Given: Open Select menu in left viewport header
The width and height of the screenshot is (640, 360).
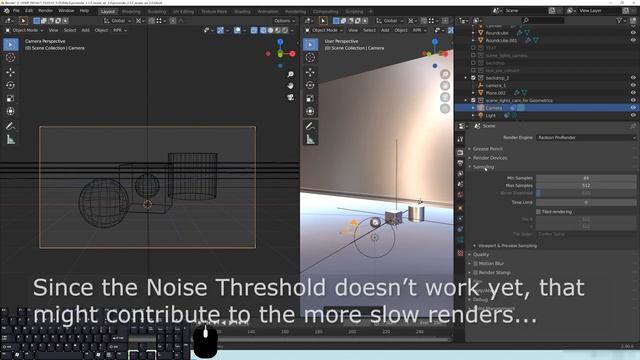Looking at the screenshot, I should 70,30.
